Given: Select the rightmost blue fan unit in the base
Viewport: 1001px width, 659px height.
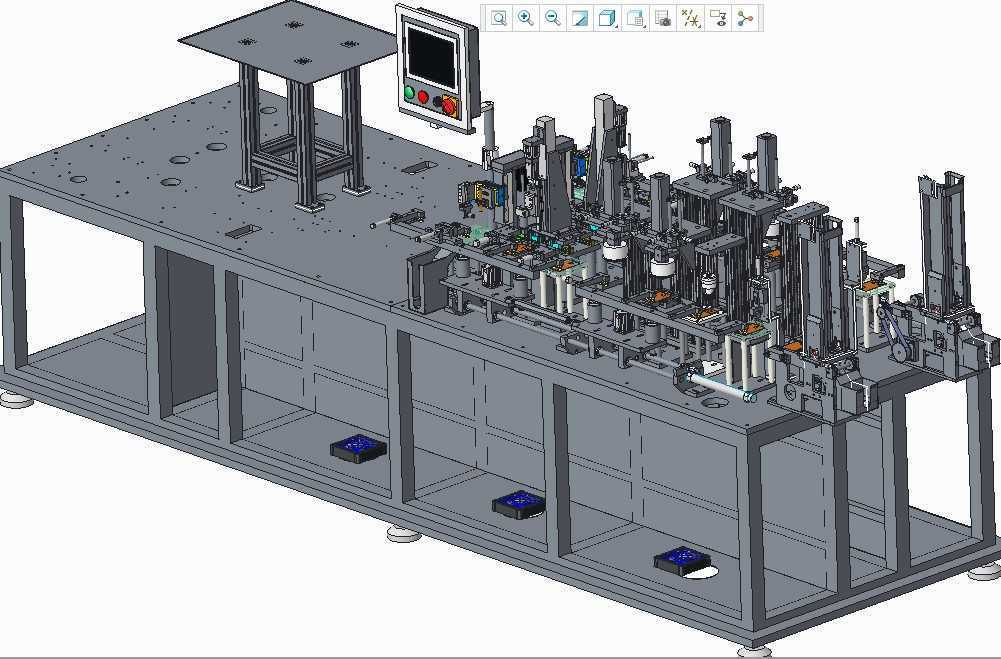Looking at the screenshot, I should (x=682, y=560).
